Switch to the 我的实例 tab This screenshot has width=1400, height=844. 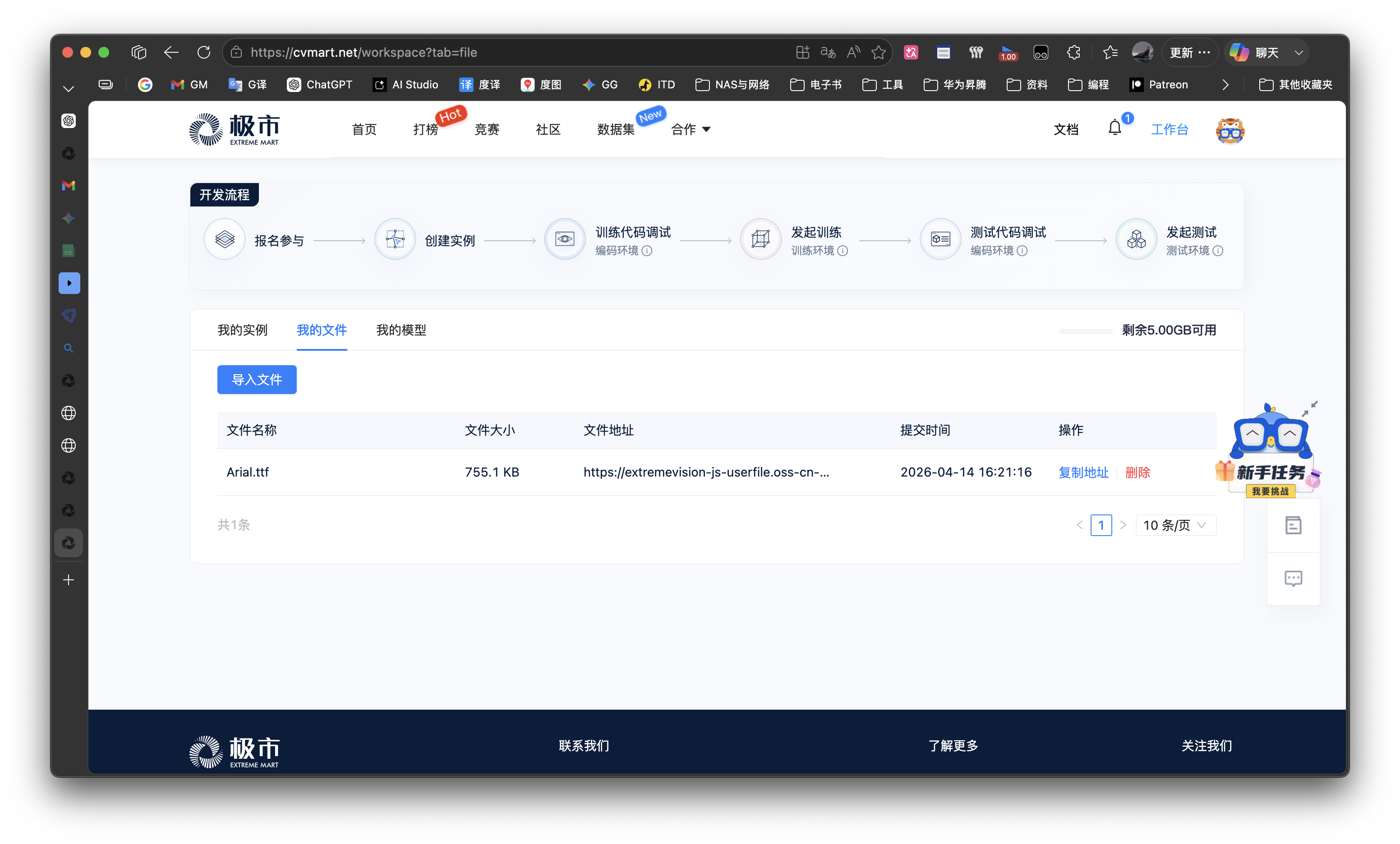tap(242, 330)
